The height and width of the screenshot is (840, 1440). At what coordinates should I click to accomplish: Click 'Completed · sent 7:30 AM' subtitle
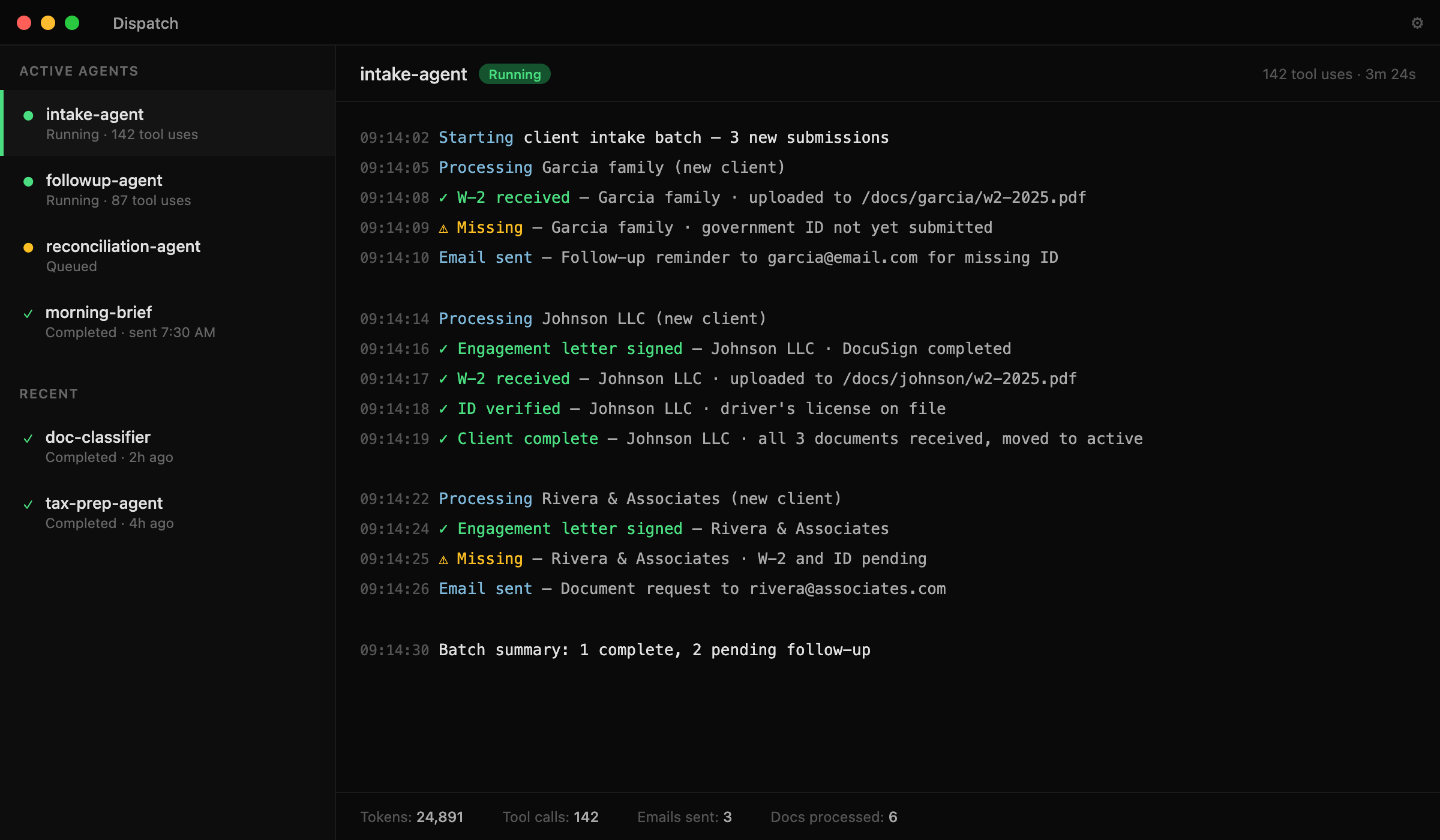pos(130,332)
